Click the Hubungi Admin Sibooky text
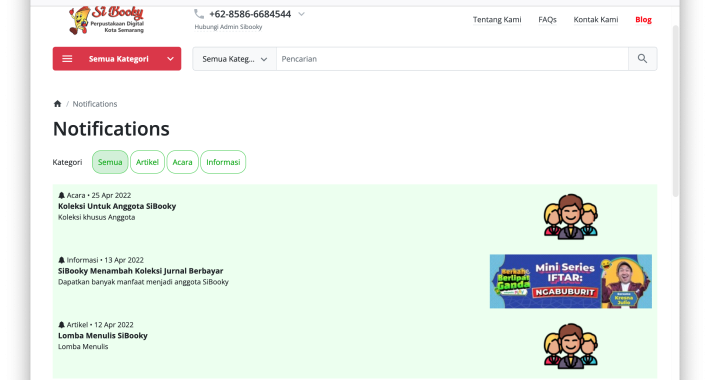 [228, 27]
